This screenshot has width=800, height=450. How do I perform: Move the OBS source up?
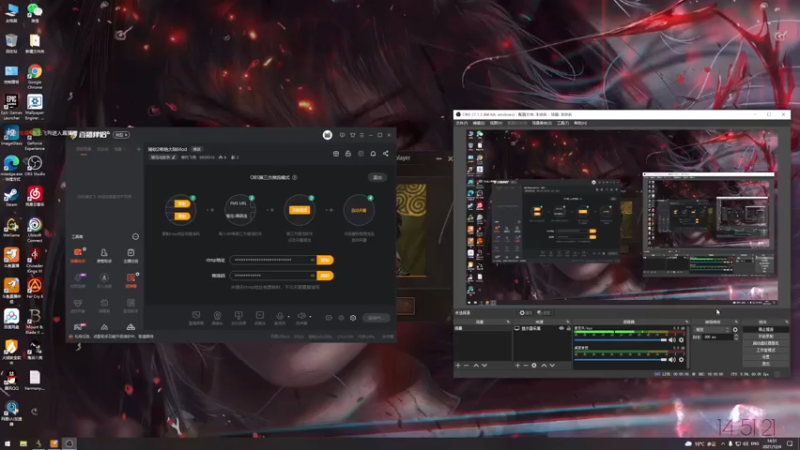[544, 365]
